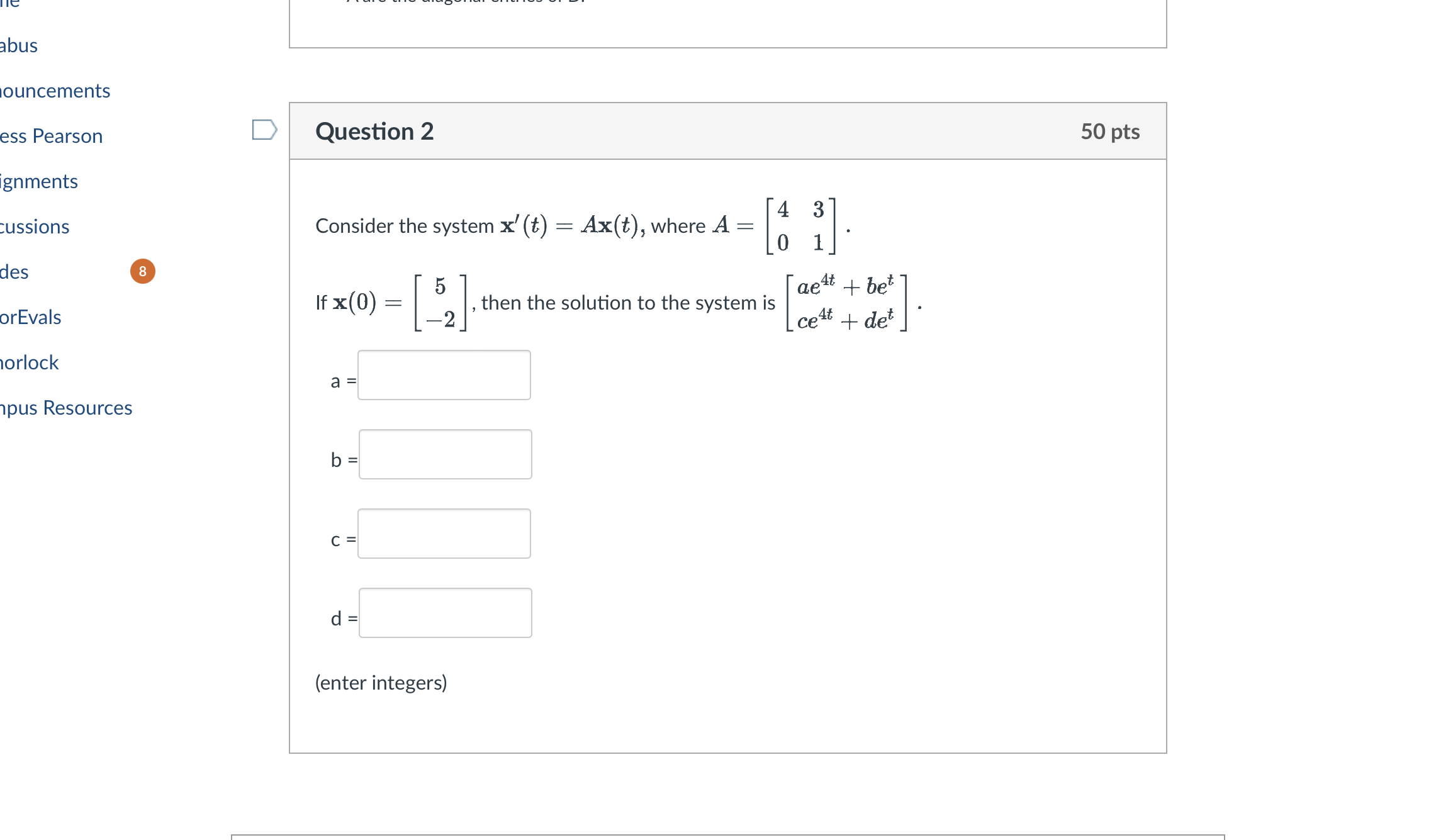Visit Campus Resources page
Image resolution: width=1453 pixels, height=840 pixels.
coord(66,407)
